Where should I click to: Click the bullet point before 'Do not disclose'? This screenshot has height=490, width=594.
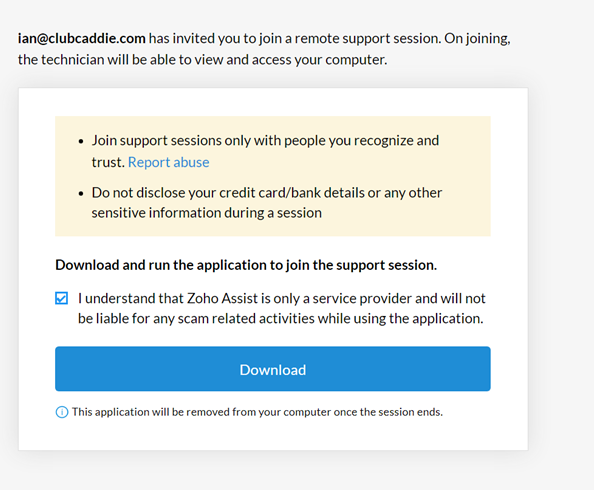[x=81, y=194]
